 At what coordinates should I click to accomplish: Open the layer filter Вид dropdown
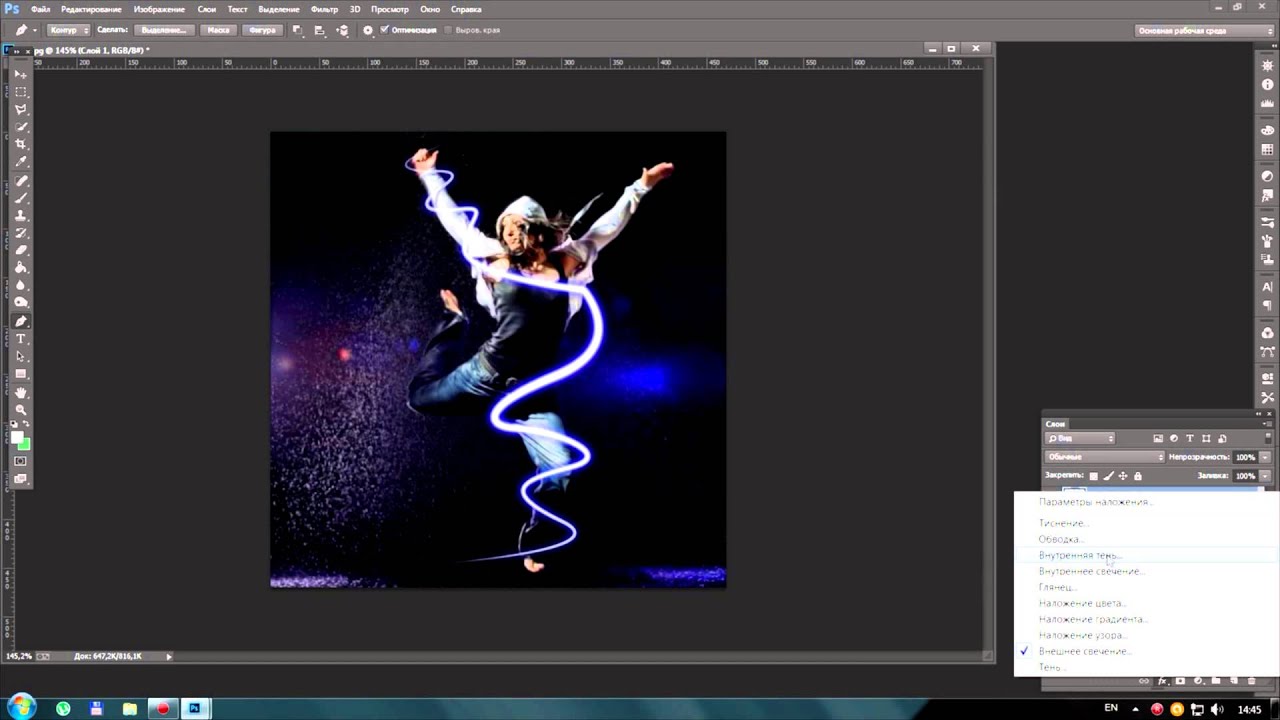[x=1080, y=438]
